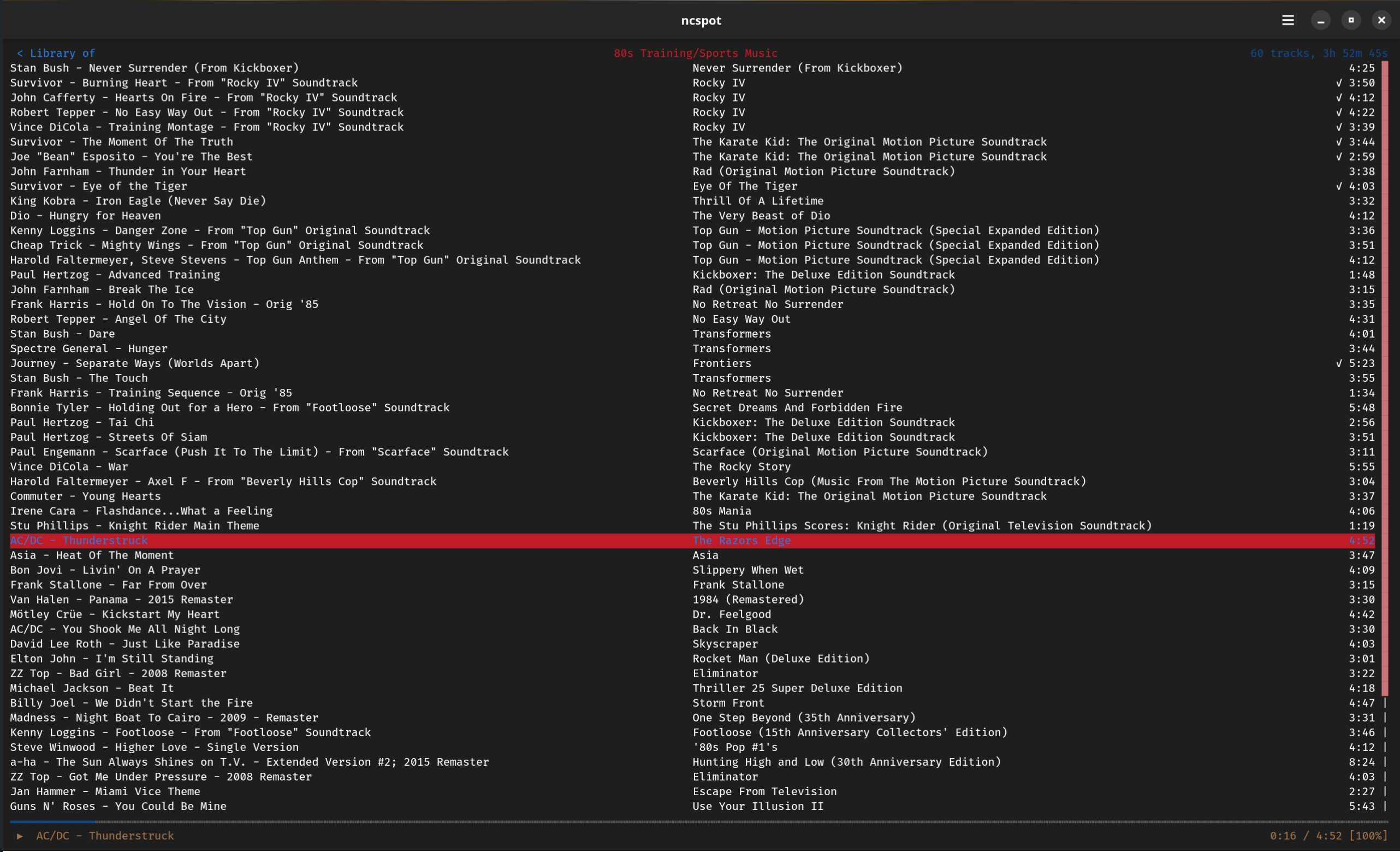Click the saved checkmark on the Separate Ways row
Image resolution: width=1400 pixels, height=852 pixels.
click(x=1339, y=363)
